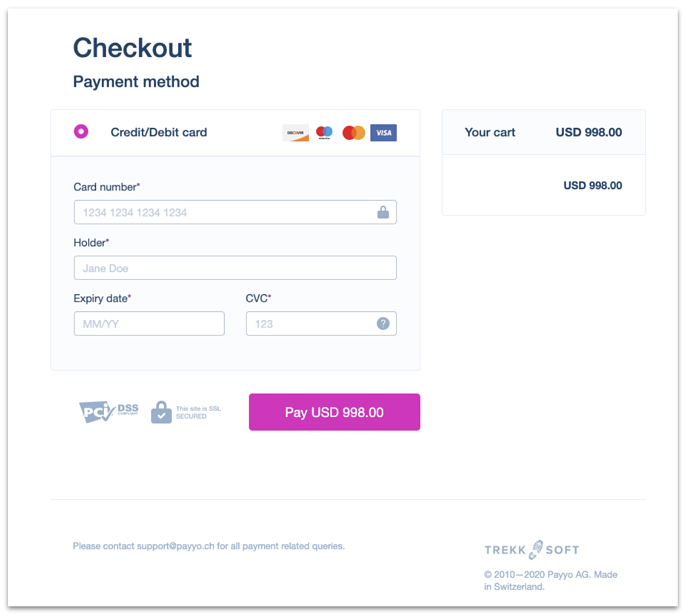Image resolution: width=688 pixels, height=616 pixels.
Task: Click the Credit/Debit card label
Action: 159,132
